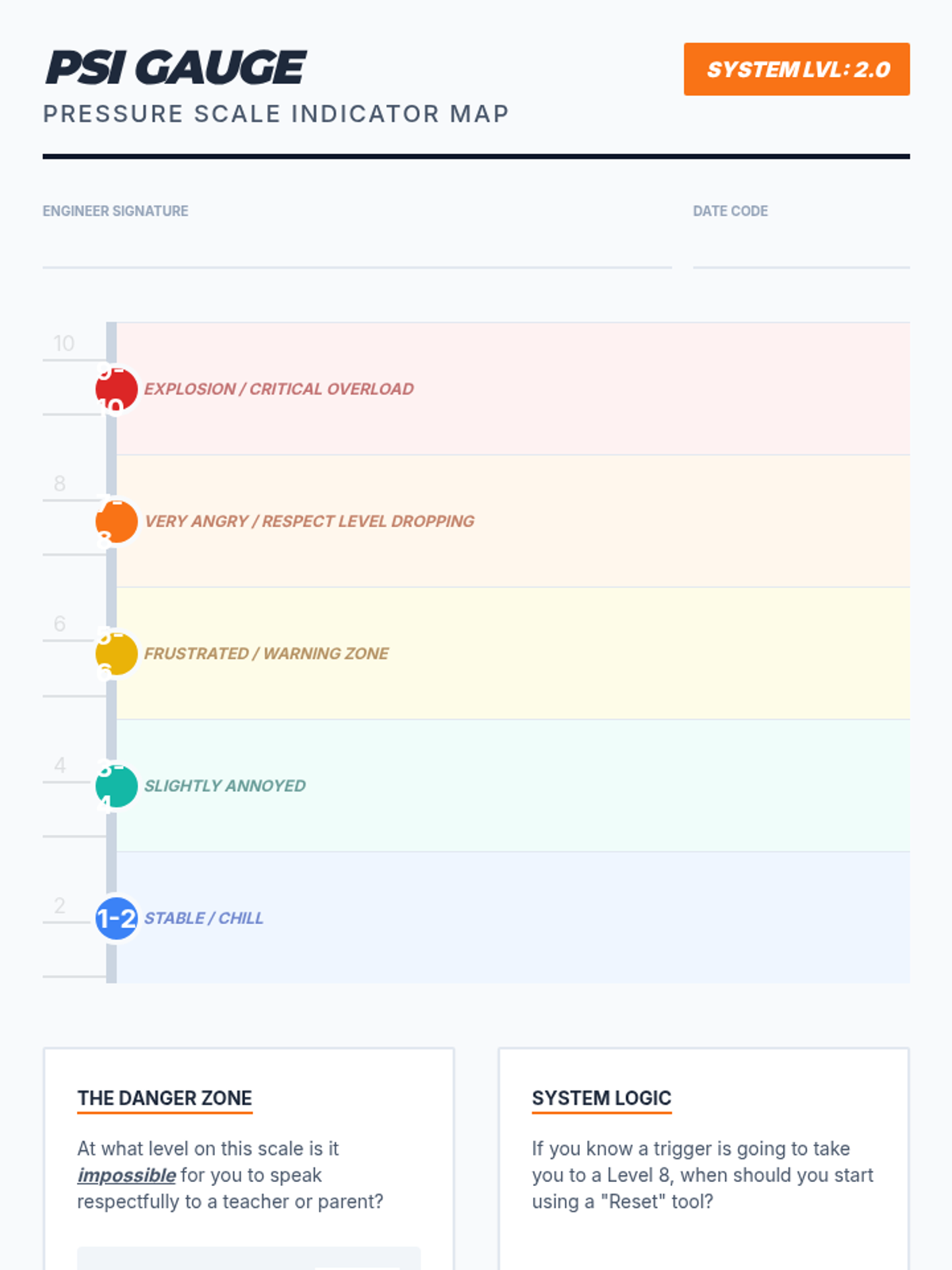This screenshot has height=1270, width=952.
Task: Select Very Angry / Respect Level Dropping label
Action: pyautogui.click(x=309, y=521)
